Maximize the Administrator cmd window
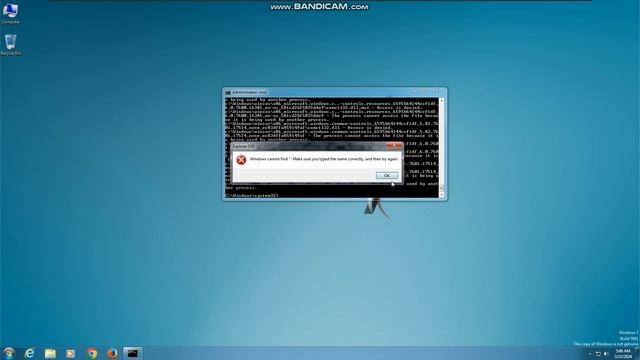This screenshot has width=640, height=360. (425, 91)
